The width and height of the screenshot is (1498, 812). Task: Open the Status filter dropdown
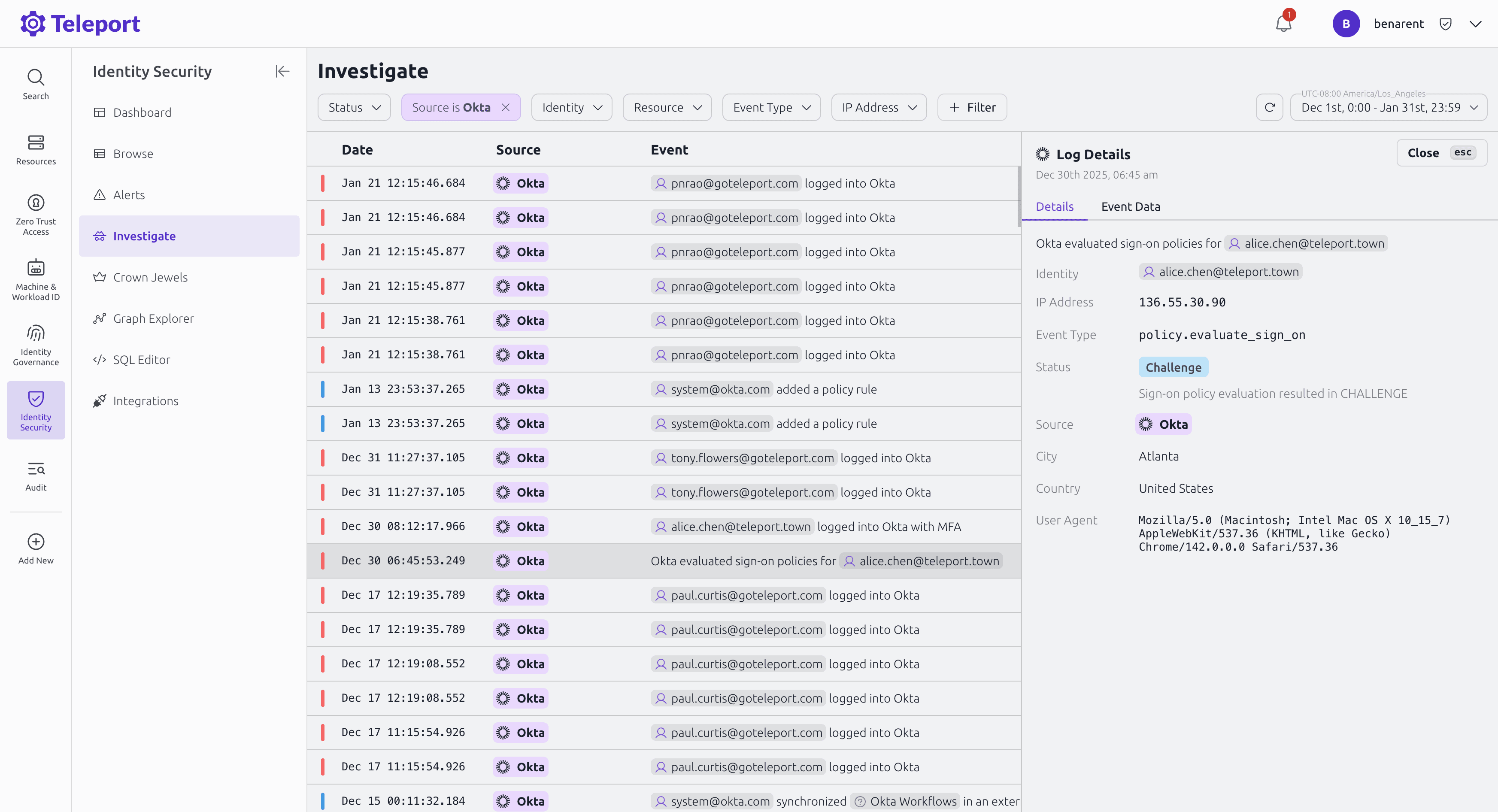(354, 107)
